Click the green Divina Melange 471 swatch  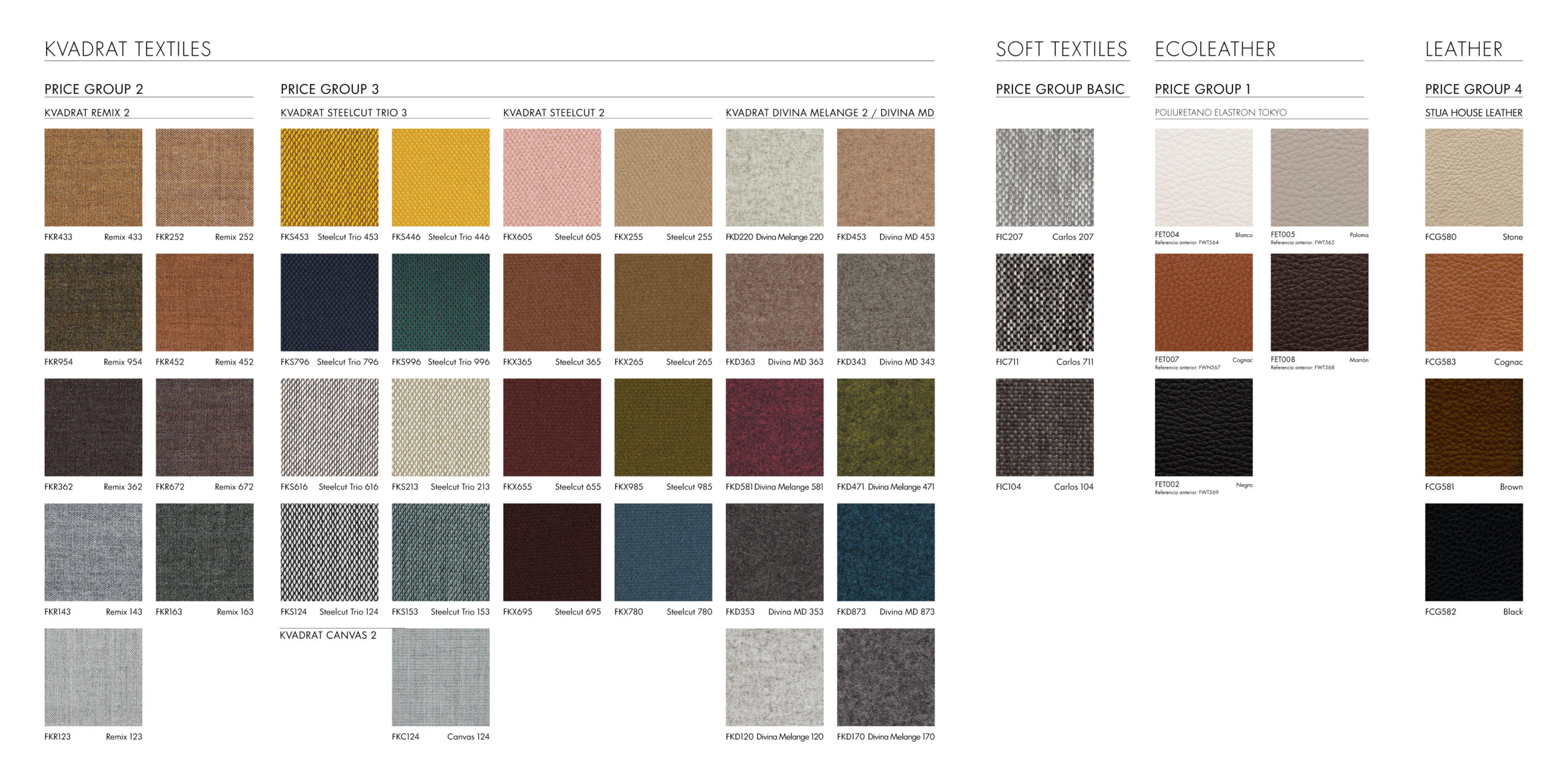click(x=886, y=427)
